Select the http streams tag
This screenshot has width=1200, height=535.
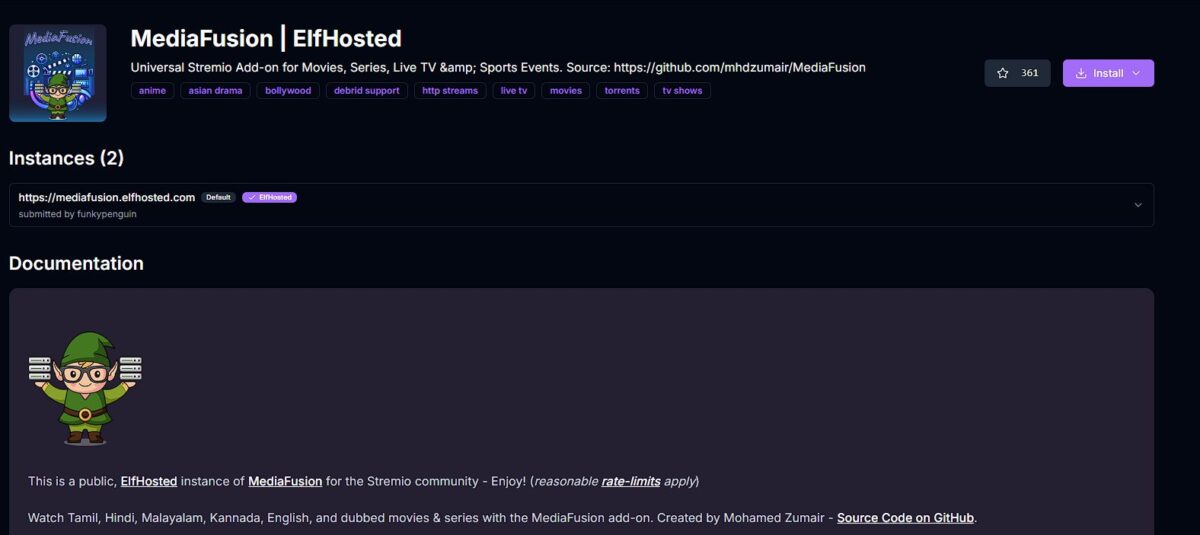450,91
